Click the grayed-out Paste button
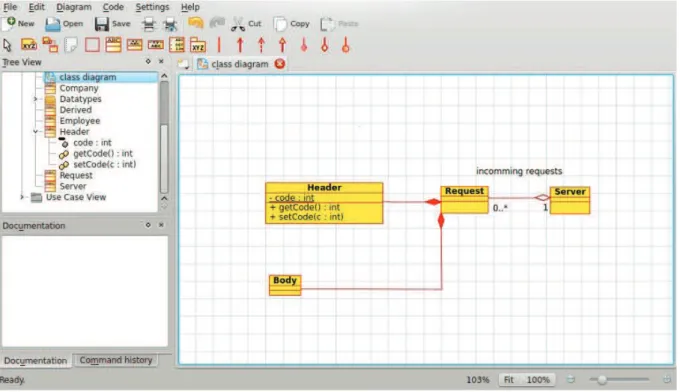Image resolution: width=680 pixels, height=392 pixels. (x=339, y=23)
